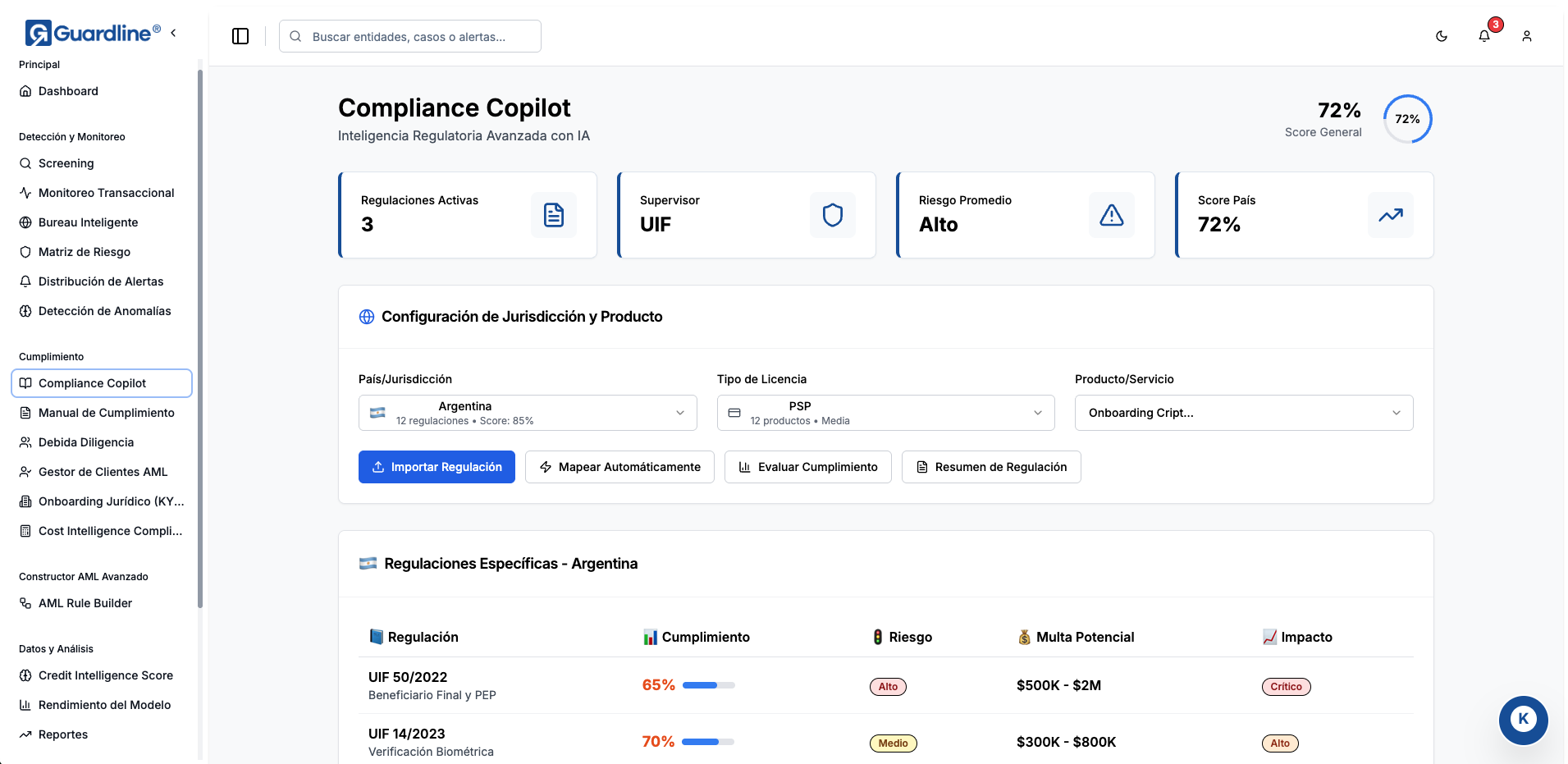The image size is (1568, 764).
Task: Click the Evaluar Cumplimiento button
Action: [808, 467]
